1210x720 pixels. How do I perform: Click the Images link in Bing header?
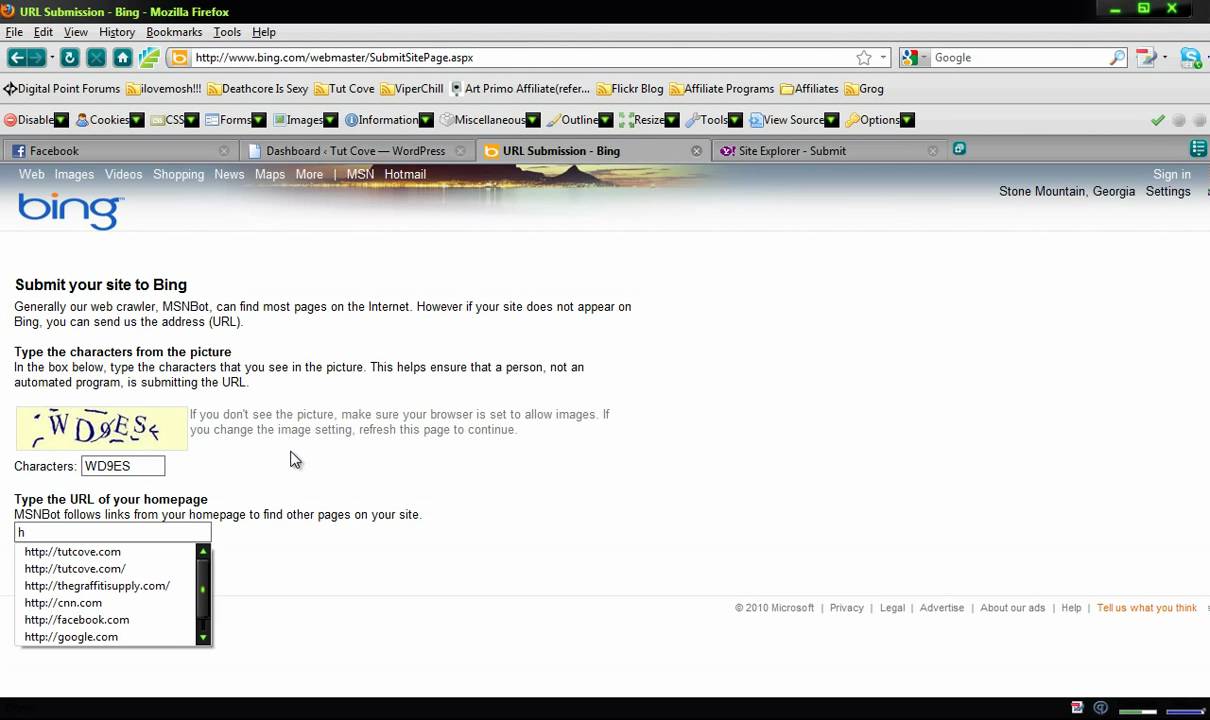pyautogui.click(x=74, y=174)
